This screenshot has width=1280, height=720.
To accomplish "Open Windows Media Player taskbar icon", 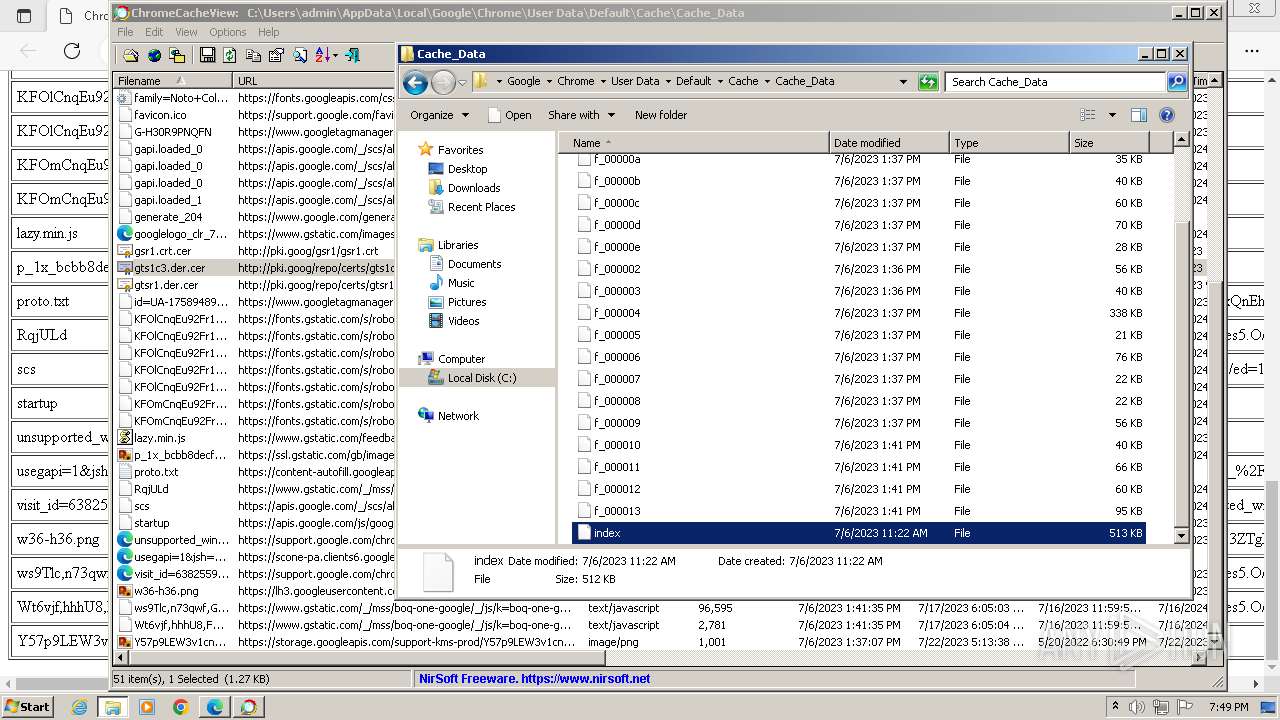I will 147,707.
